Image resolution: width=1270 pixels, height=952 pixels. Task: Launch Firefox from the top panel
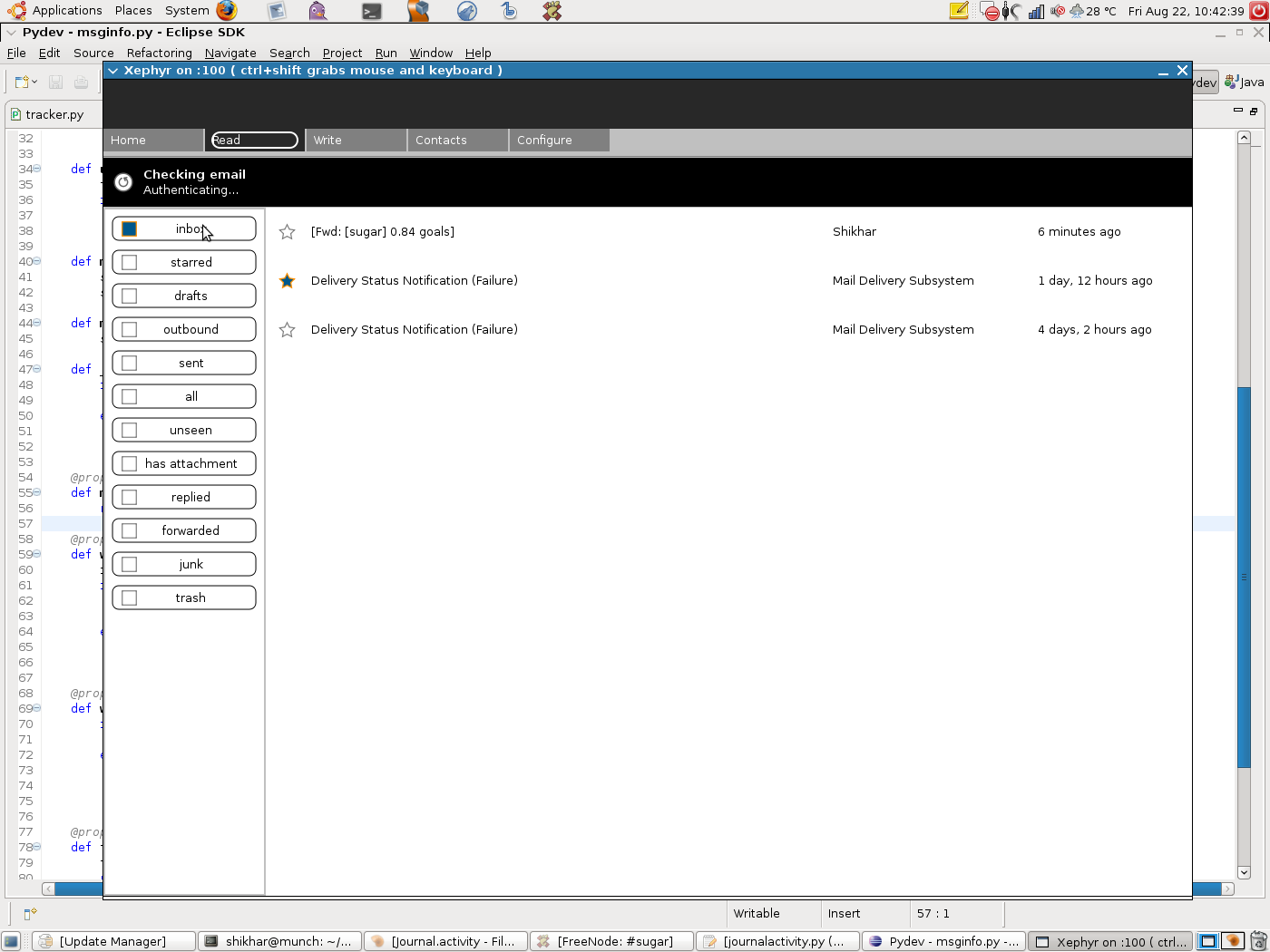pos(227,11)
